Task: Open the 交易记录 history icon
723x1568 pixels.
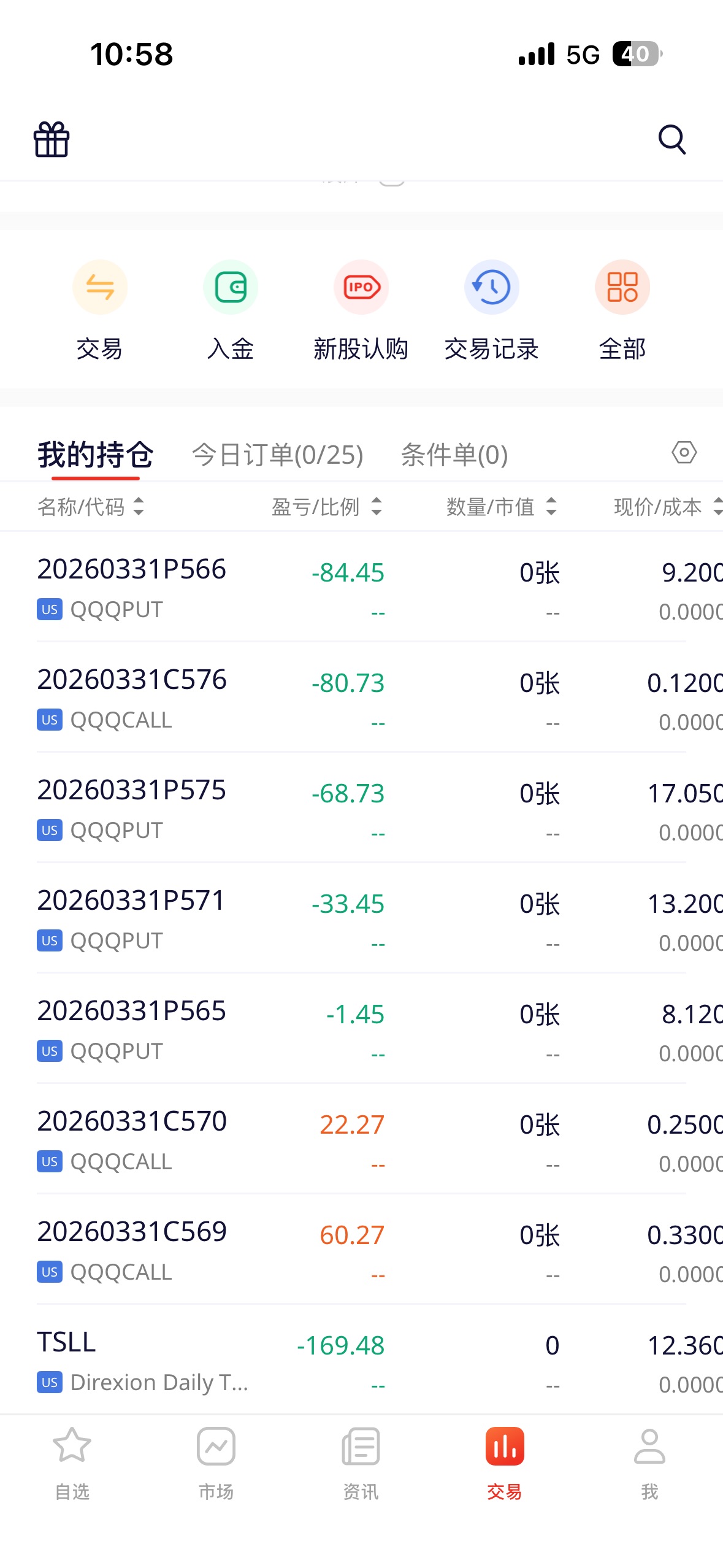Action: (x=491, y=288)
